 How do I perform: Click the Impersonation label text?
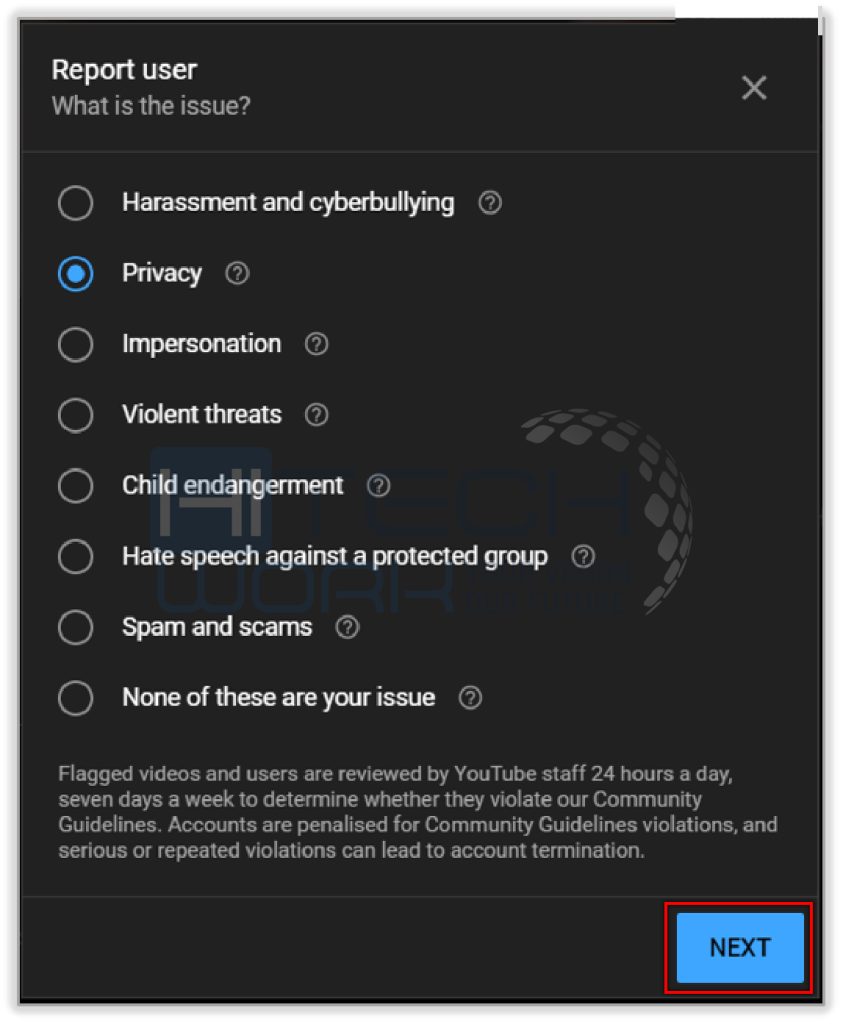[x=201, y=344]
